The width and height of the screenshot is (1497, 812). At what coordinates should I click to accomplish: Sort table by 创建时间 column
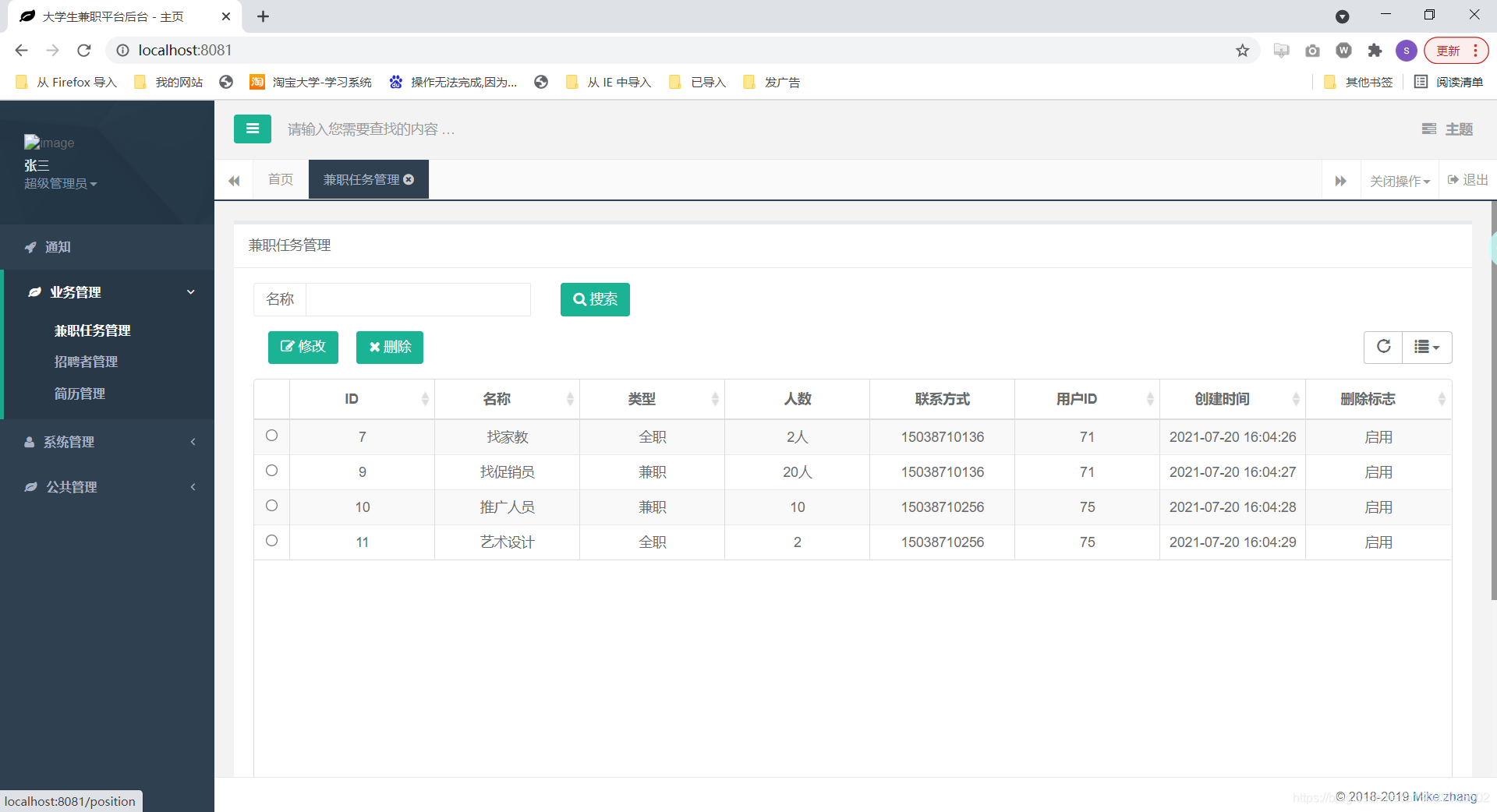[x=1233, y=399]
